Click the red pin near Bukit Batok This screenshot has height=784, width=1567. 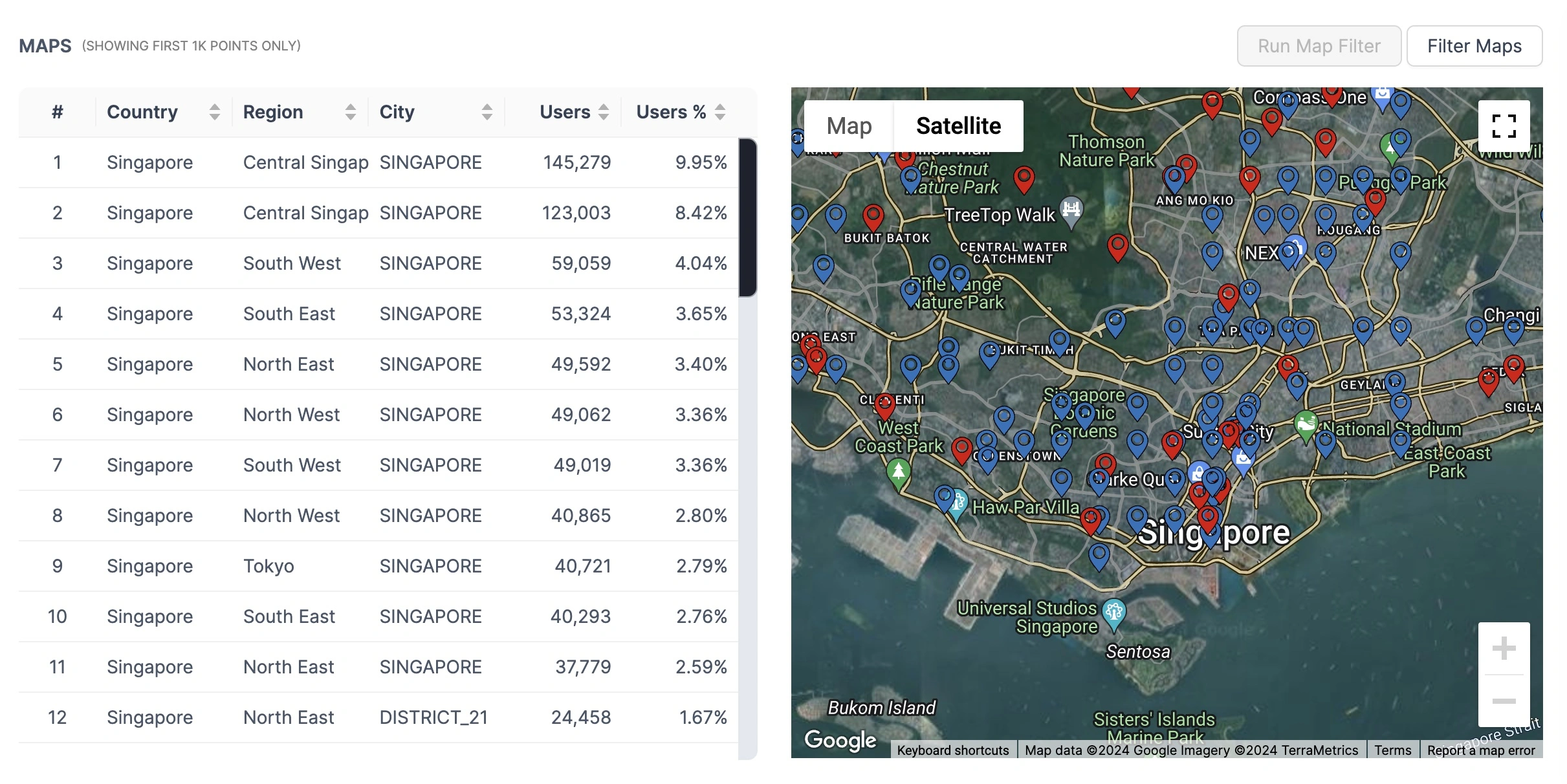coord(873,216)
